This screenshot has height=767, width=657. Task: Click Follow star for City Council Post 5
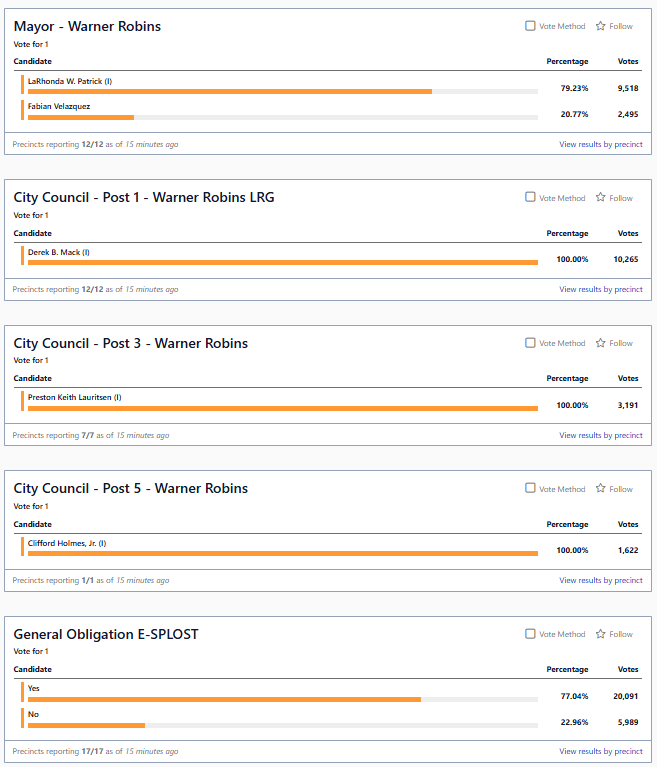pyautogui.click(x=601, y=489)
